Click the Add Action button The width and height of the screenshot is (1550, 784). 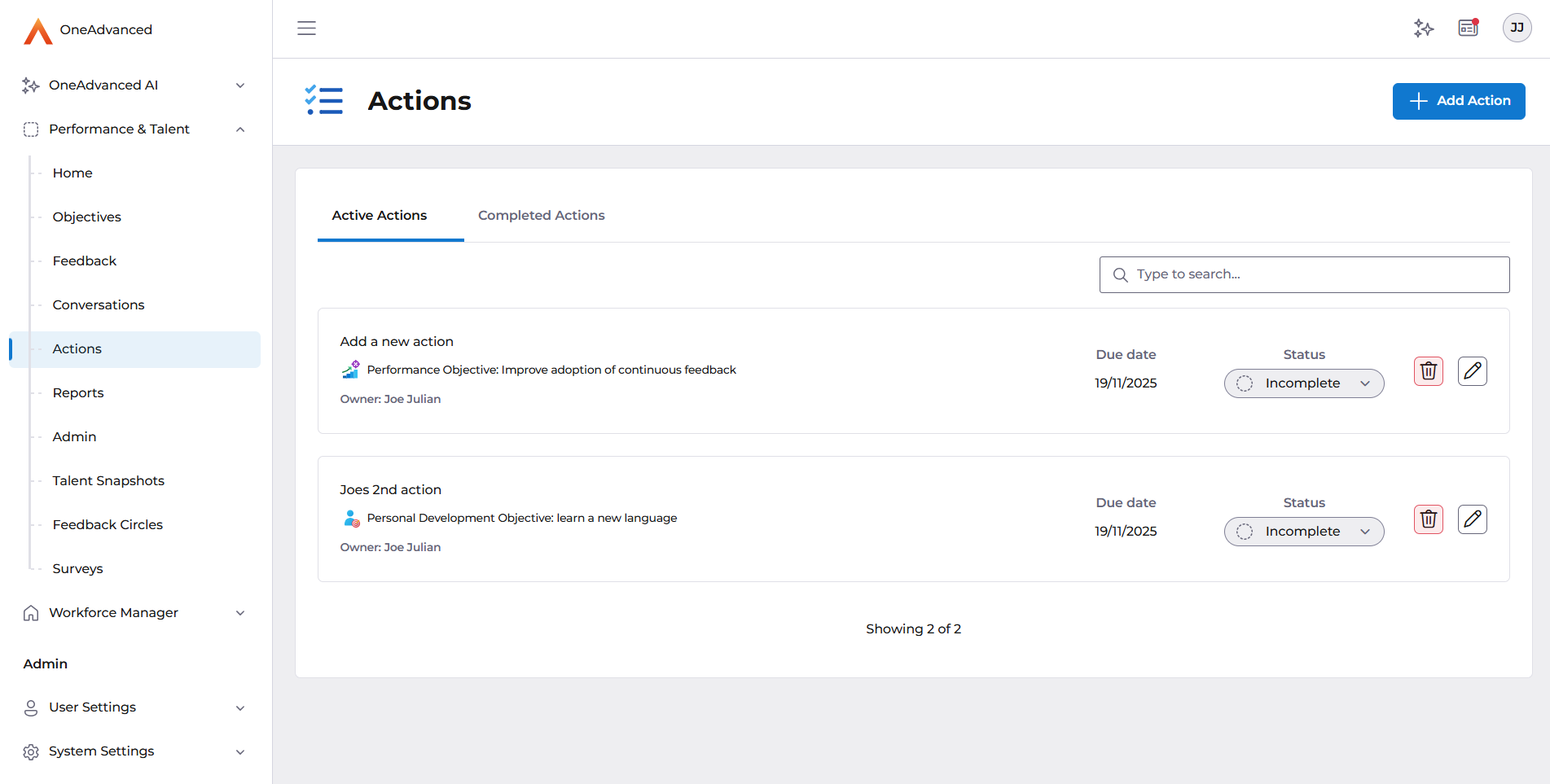pyautogui.click(x=1458, y=101)
